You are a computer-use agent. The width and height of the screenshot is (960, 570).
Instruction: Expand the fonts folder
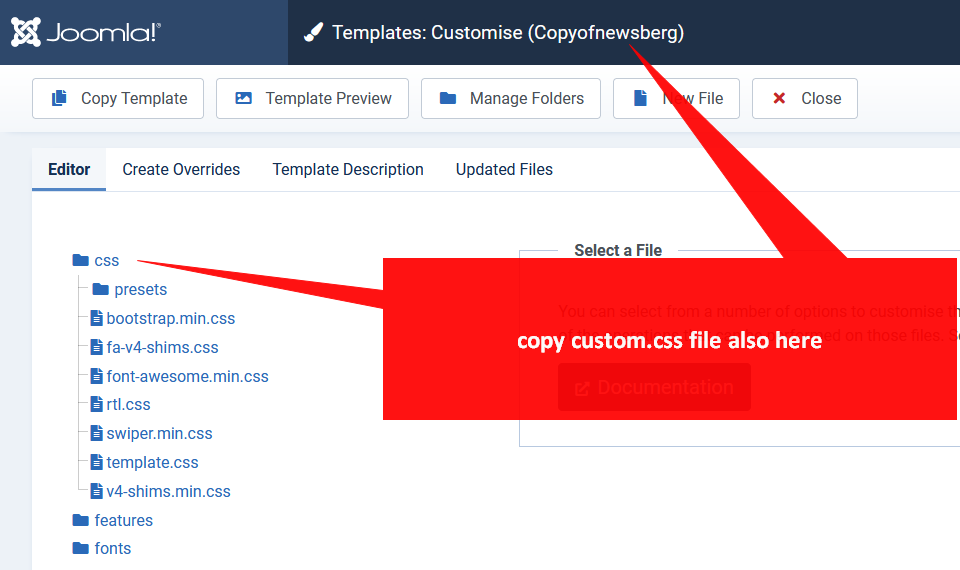(x=113, y=549)
